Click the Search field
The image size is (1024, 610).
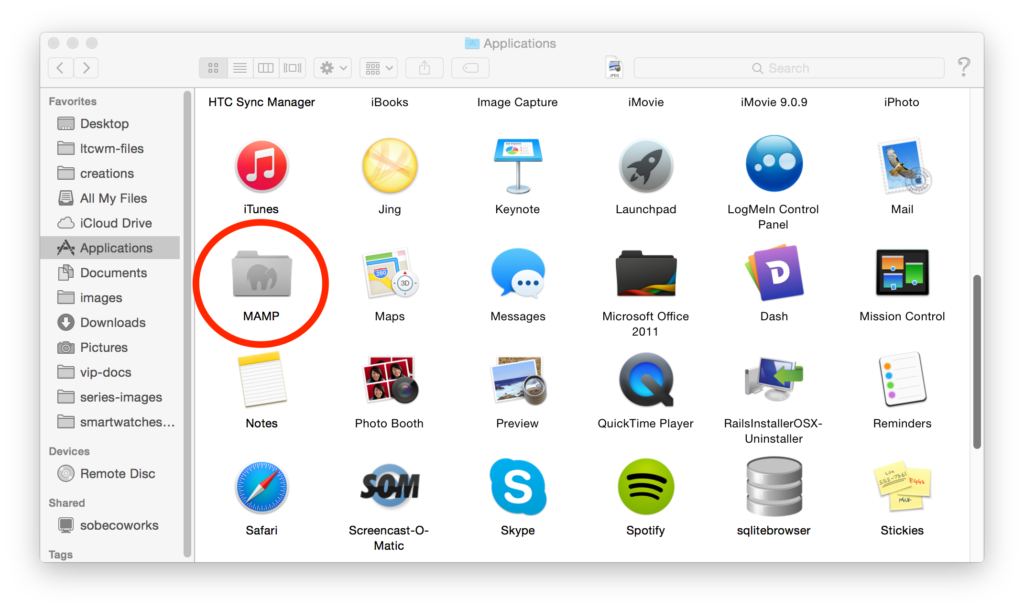coord(789,68)
